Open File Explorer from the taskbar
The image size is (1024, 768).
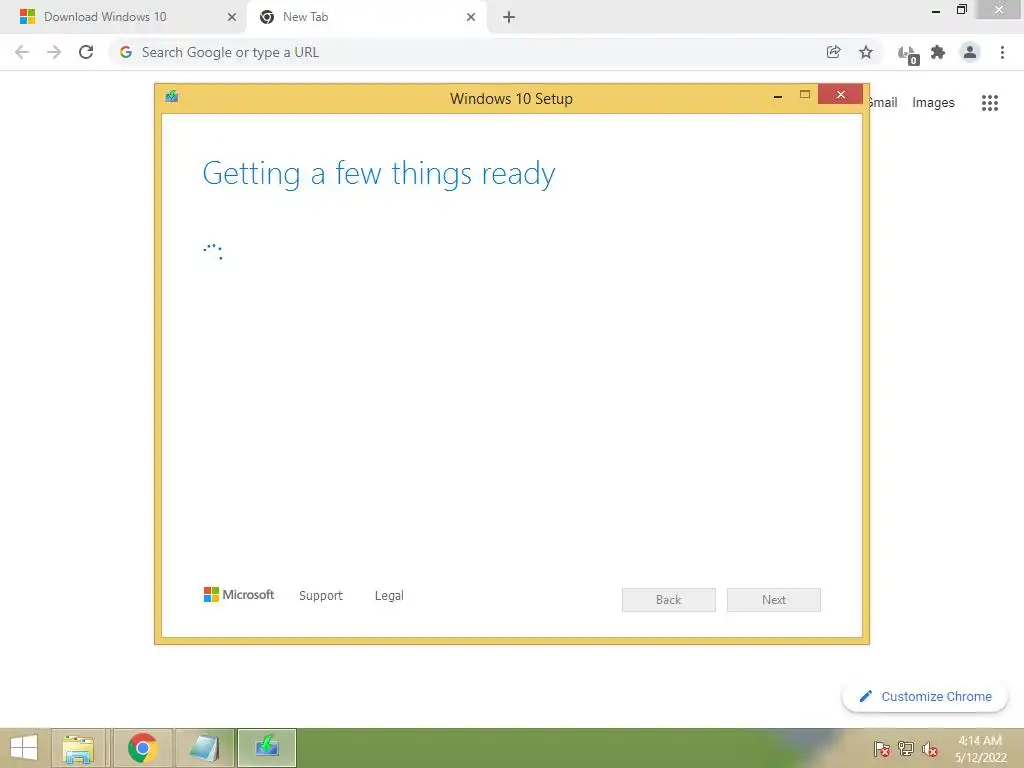pyautogui.click(x=78, y=748)
